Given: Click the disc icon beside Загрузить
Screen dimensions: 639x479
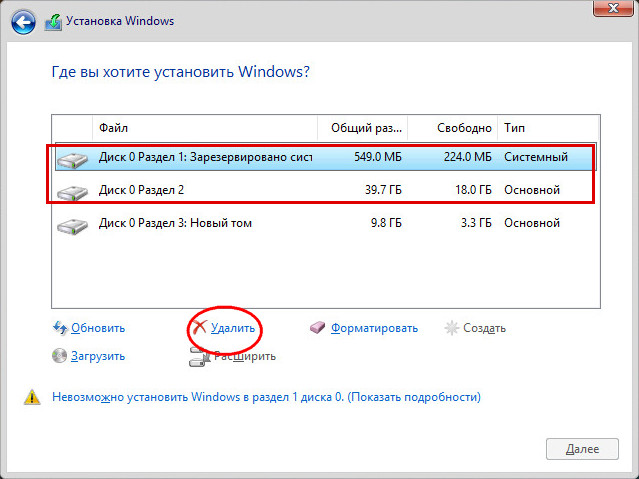Looking at the screenshot, I should click(59, 355).
